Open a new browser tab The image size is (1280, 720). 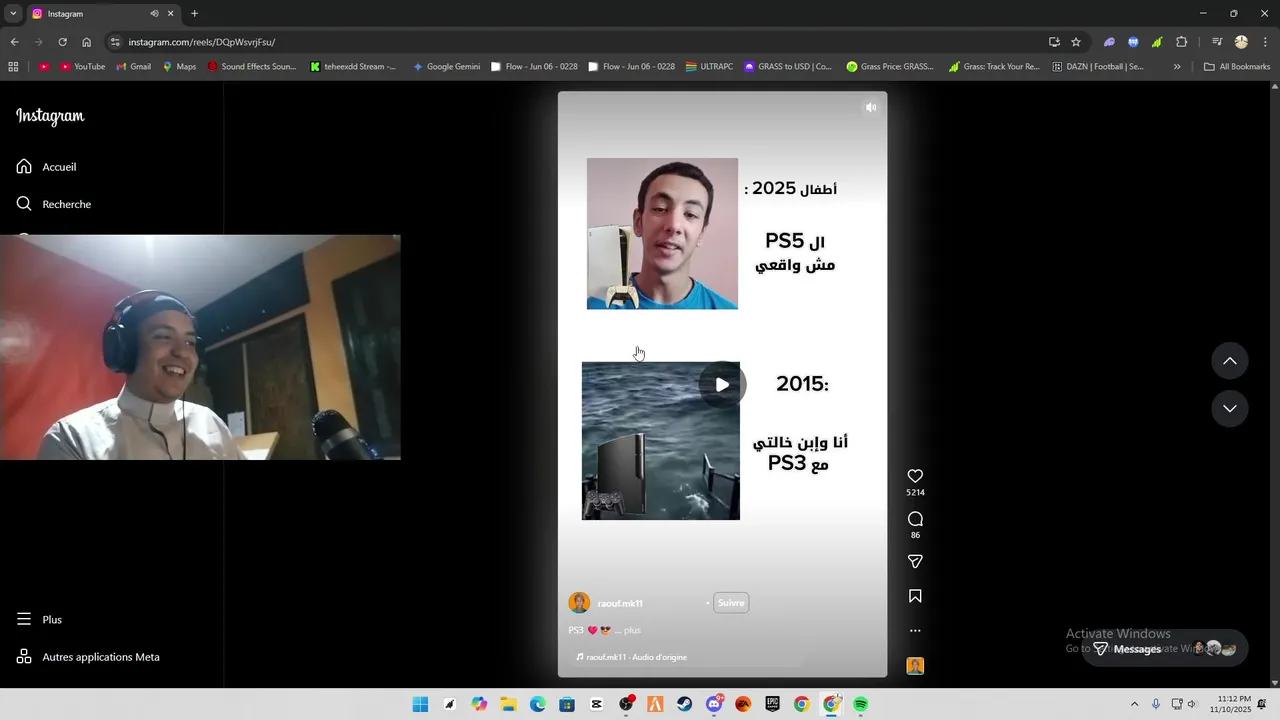coord(194,14)
